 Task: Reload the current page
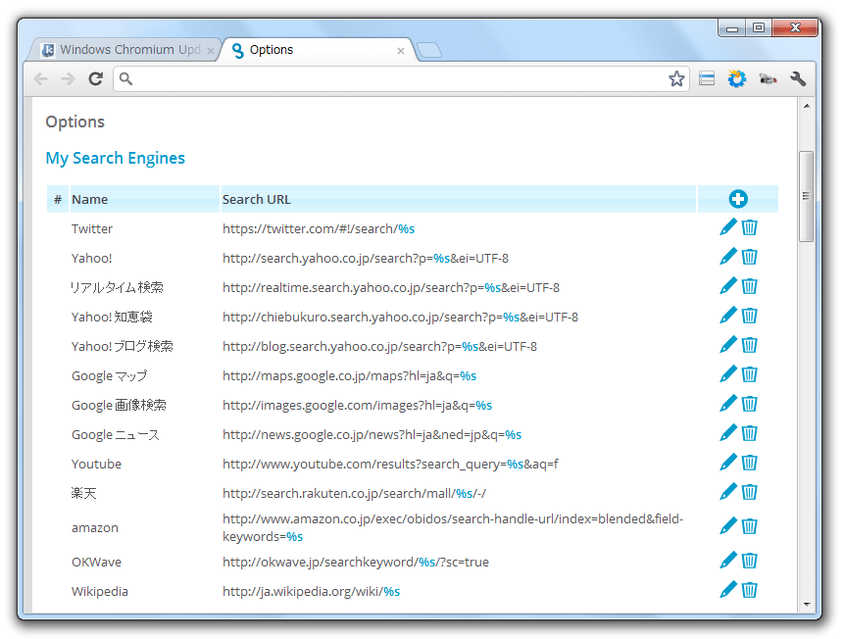tap(96, 79)
